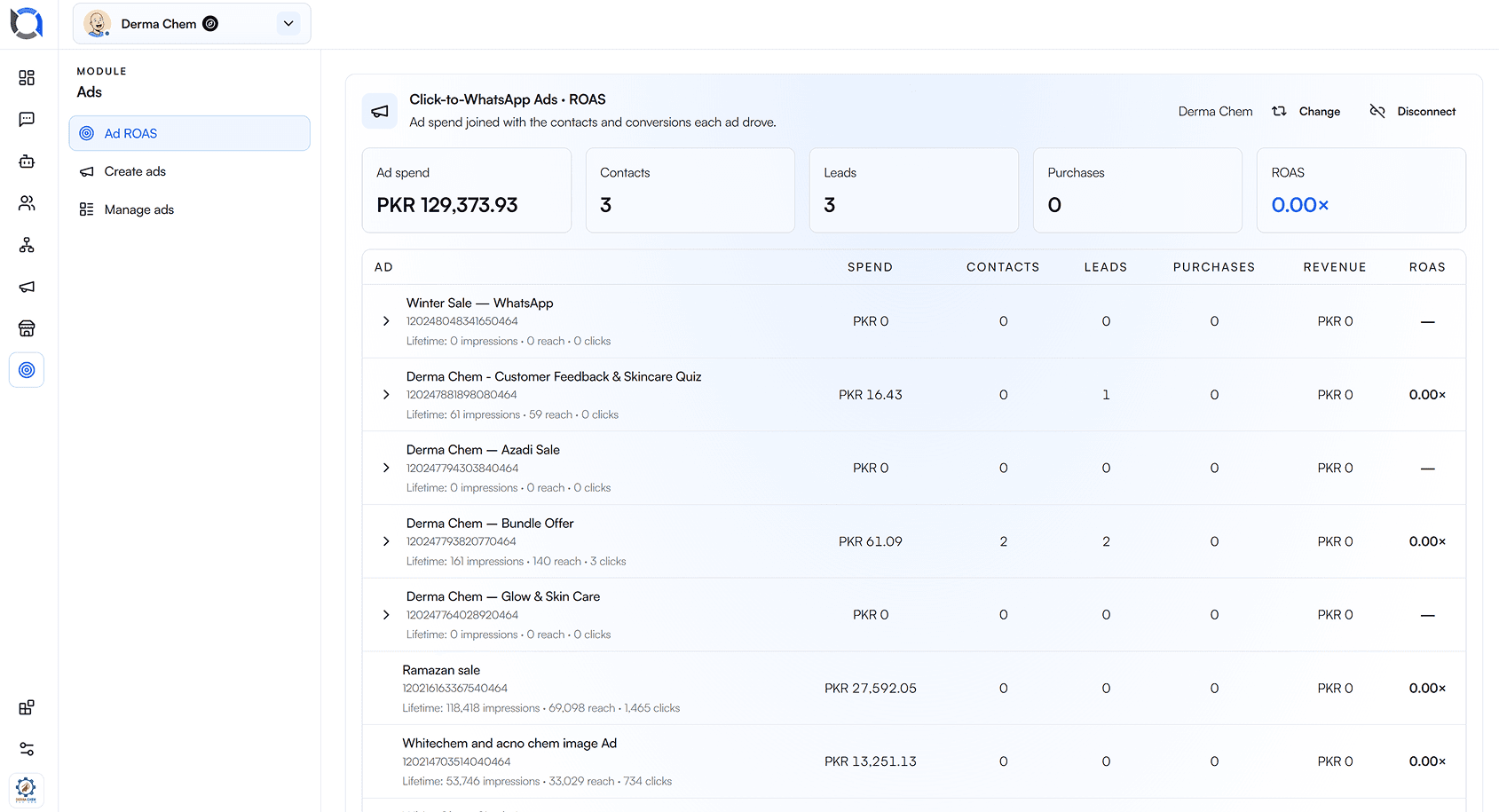Screen dimensions: 1499x812
Task: Open the Create ads menu item
Action: (x=189, y=171)
